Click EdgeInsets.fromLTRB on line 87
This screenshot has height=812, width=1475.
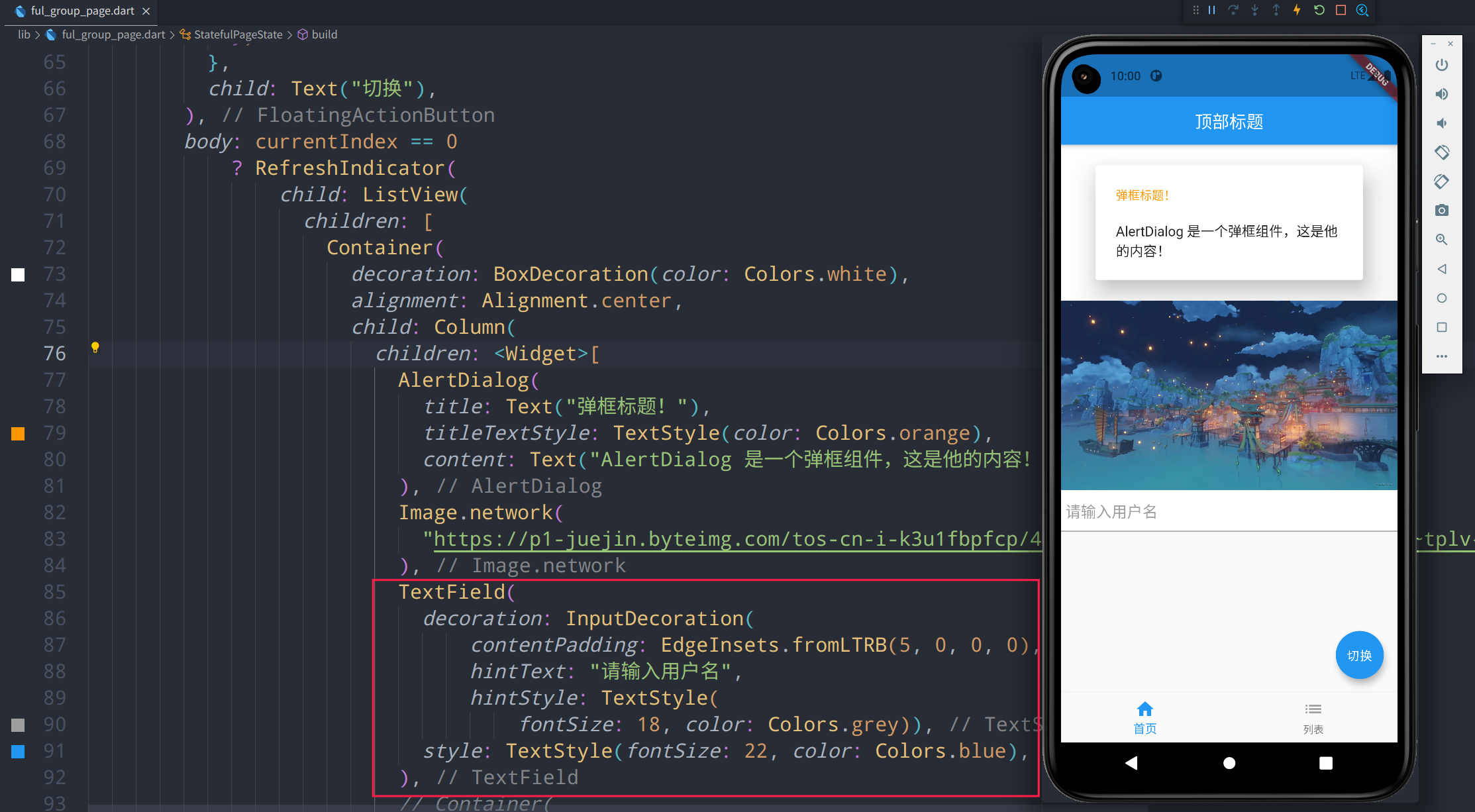774,645
